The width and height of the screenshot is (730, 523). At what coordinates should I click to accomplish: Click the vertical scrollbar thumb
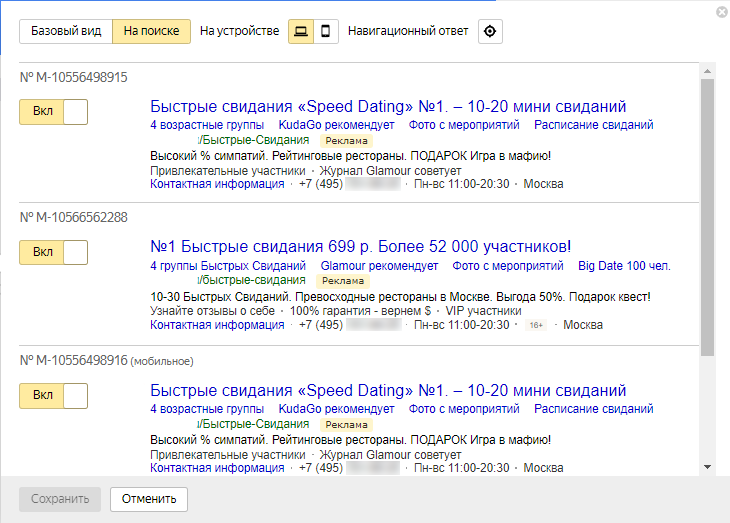[707, 217]
